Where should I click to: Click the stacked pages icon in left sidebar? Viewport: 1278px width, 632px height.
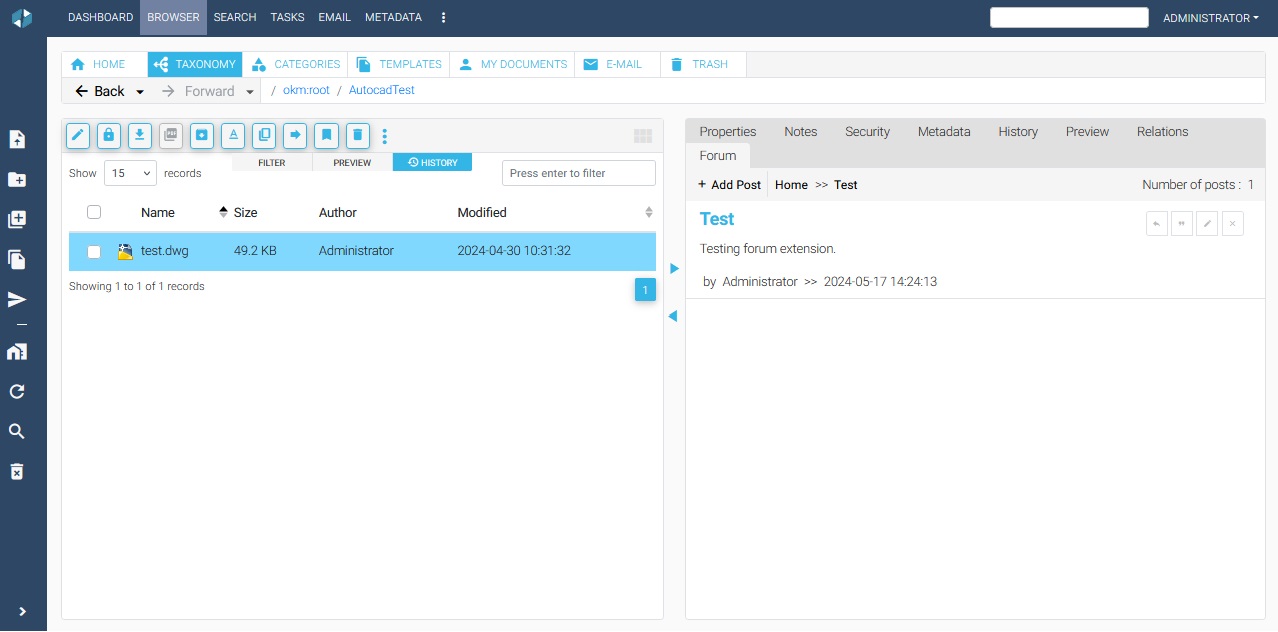(17, 260)
